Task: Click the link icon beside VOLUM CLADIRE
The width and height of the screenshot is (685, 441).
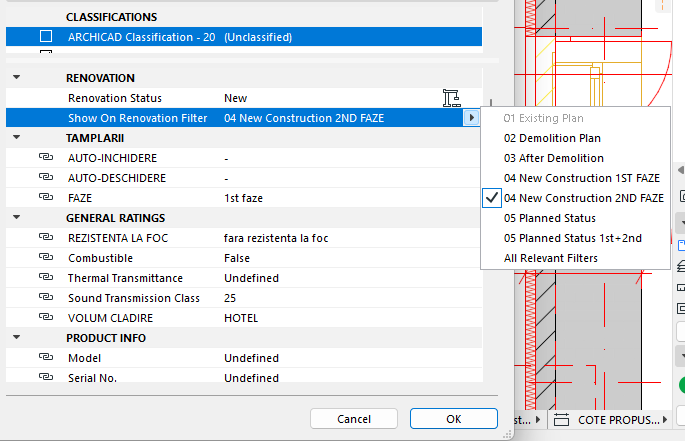Action: (x=45, y=318)
